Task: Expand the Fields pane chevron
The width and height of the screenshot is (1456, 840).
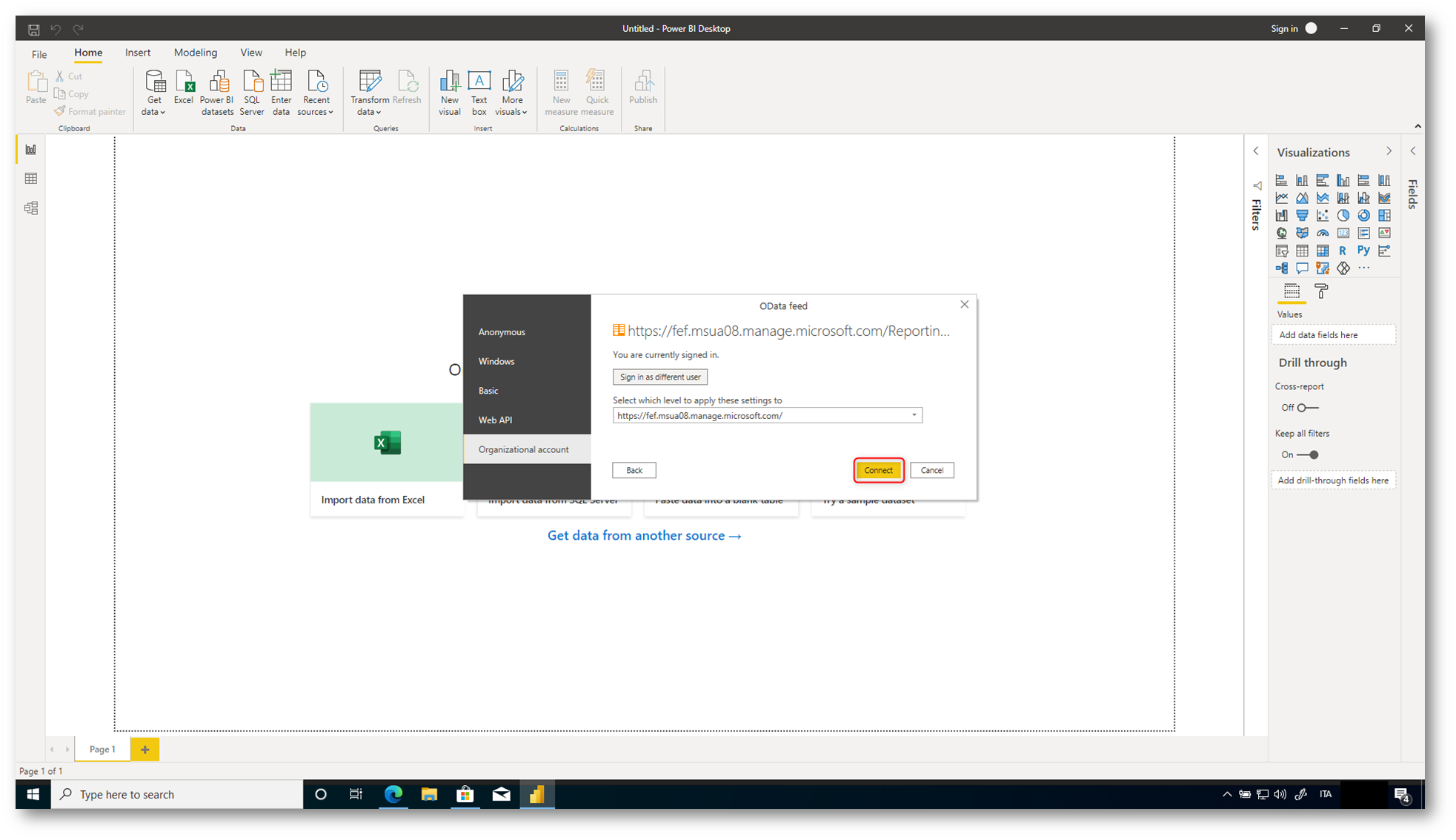Action: click(1413, 151)
